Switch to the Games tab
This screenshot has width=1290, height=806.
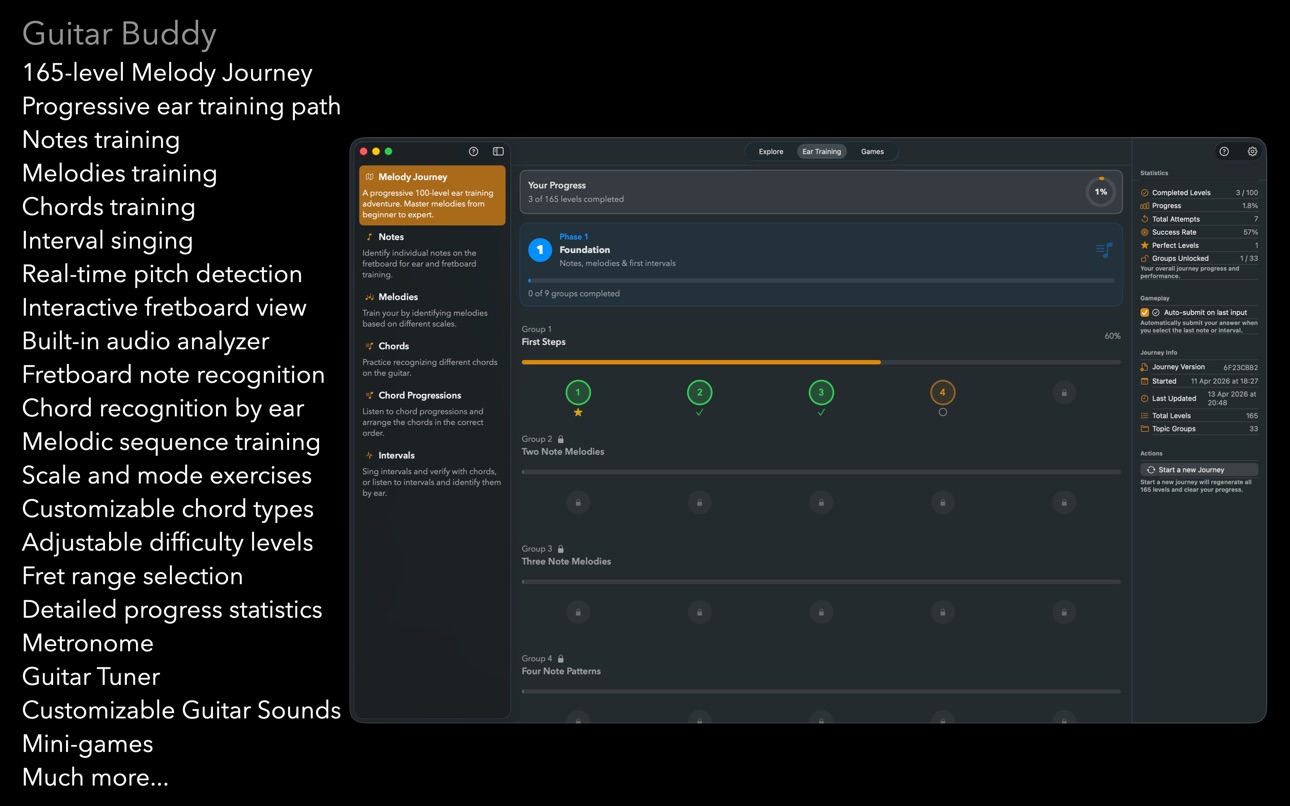[x=873, y=152]
